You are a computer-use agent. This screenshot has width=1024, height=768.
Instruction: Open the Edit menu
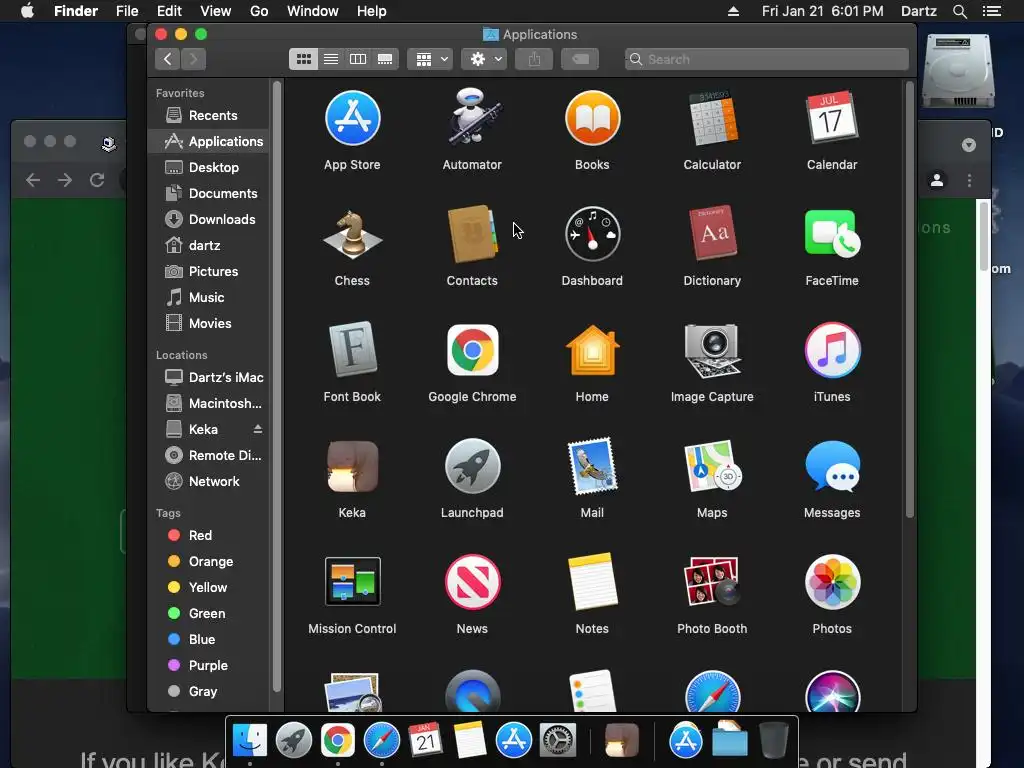[169, 11]
